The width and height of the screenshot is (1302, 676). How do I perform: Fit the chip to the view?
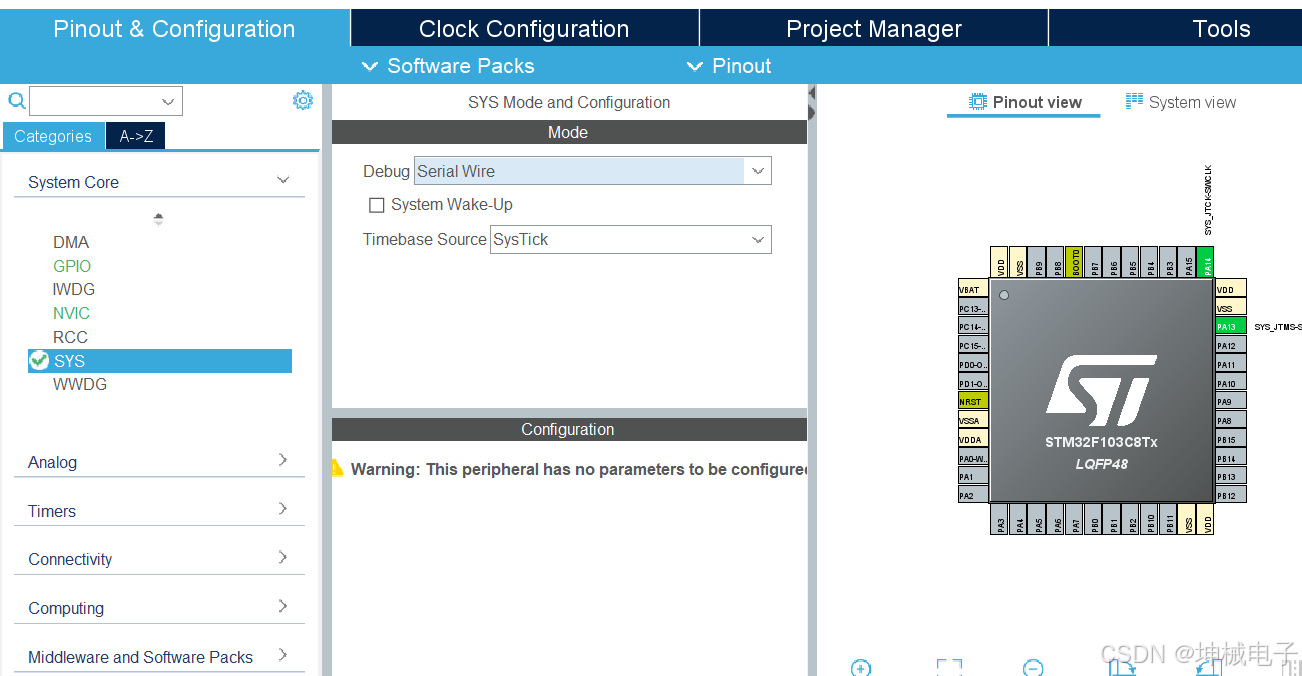949,667
